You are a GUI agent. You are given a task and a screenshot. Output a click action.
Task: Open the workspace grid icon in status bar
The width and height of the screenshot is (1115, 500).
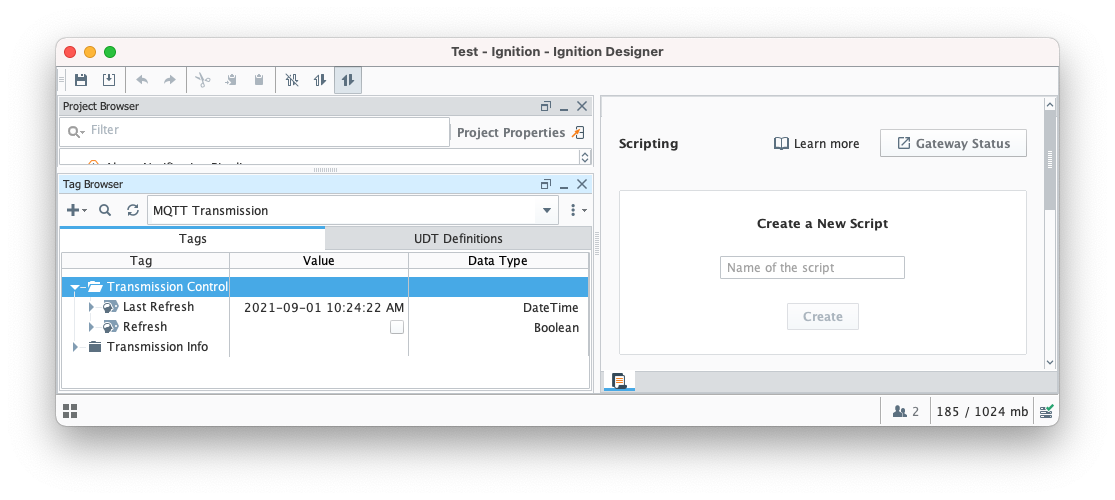tap(70, 411)
